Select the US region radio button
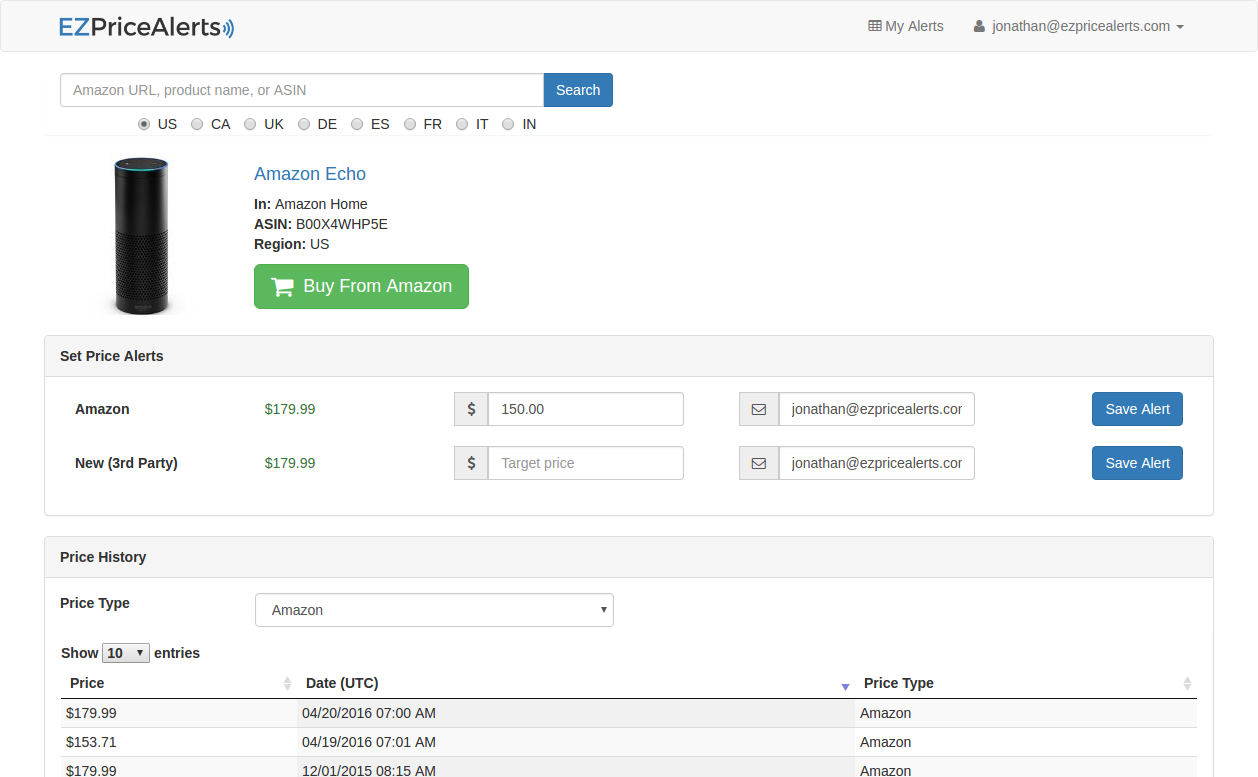The width and height of the screenshot is (1258, 777). tap(144, 124)
